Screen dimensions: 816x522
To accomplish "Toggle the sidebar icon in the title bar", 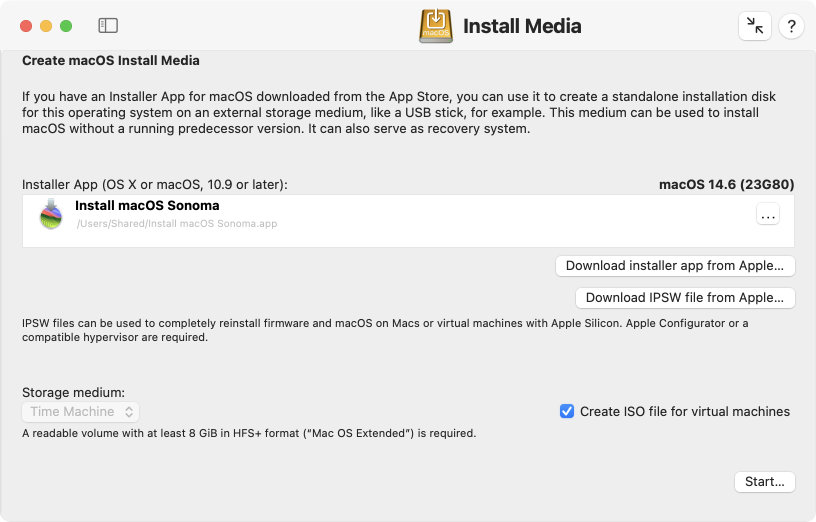I will (108, 26).
